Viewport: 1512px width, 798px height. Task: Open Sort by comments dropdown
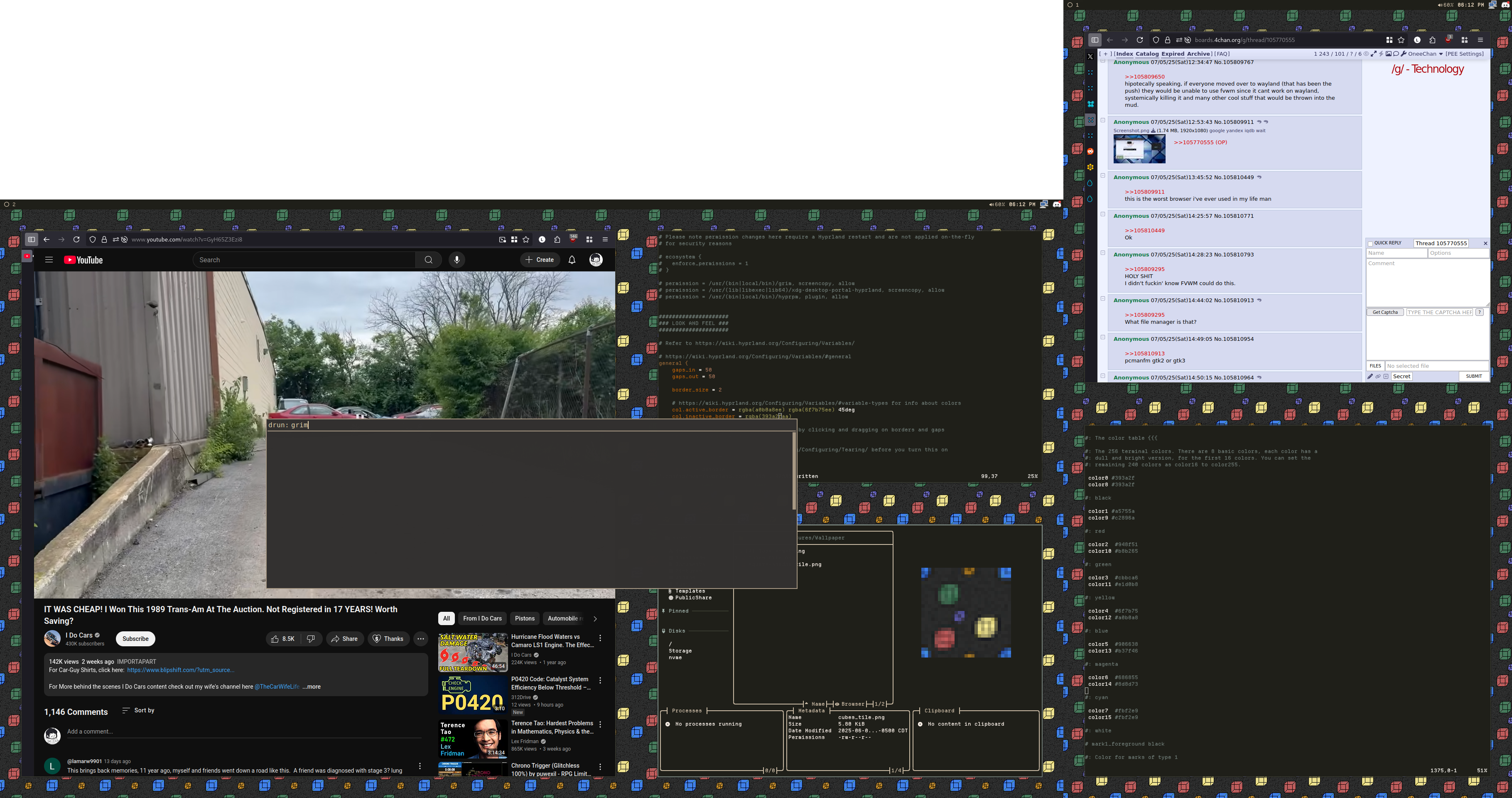[138, 710]
